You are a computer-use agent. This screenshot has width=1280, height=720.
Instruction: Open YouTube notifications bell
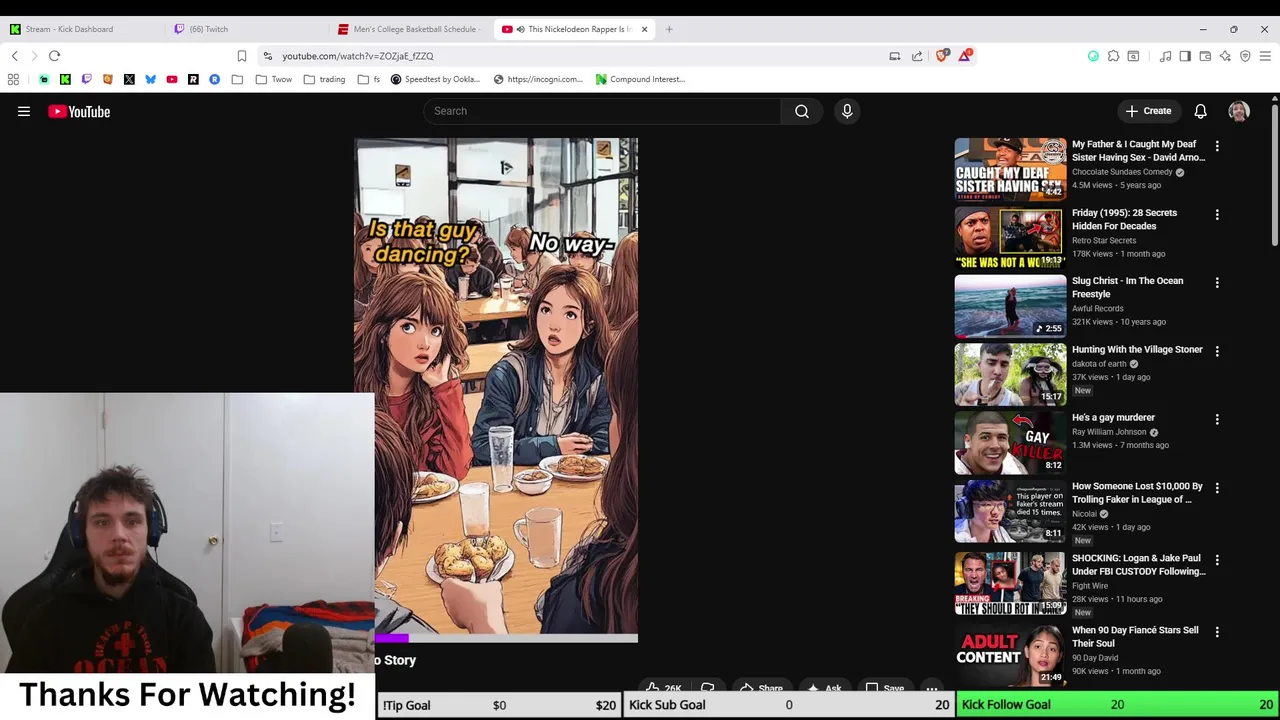click(1200, 111)
